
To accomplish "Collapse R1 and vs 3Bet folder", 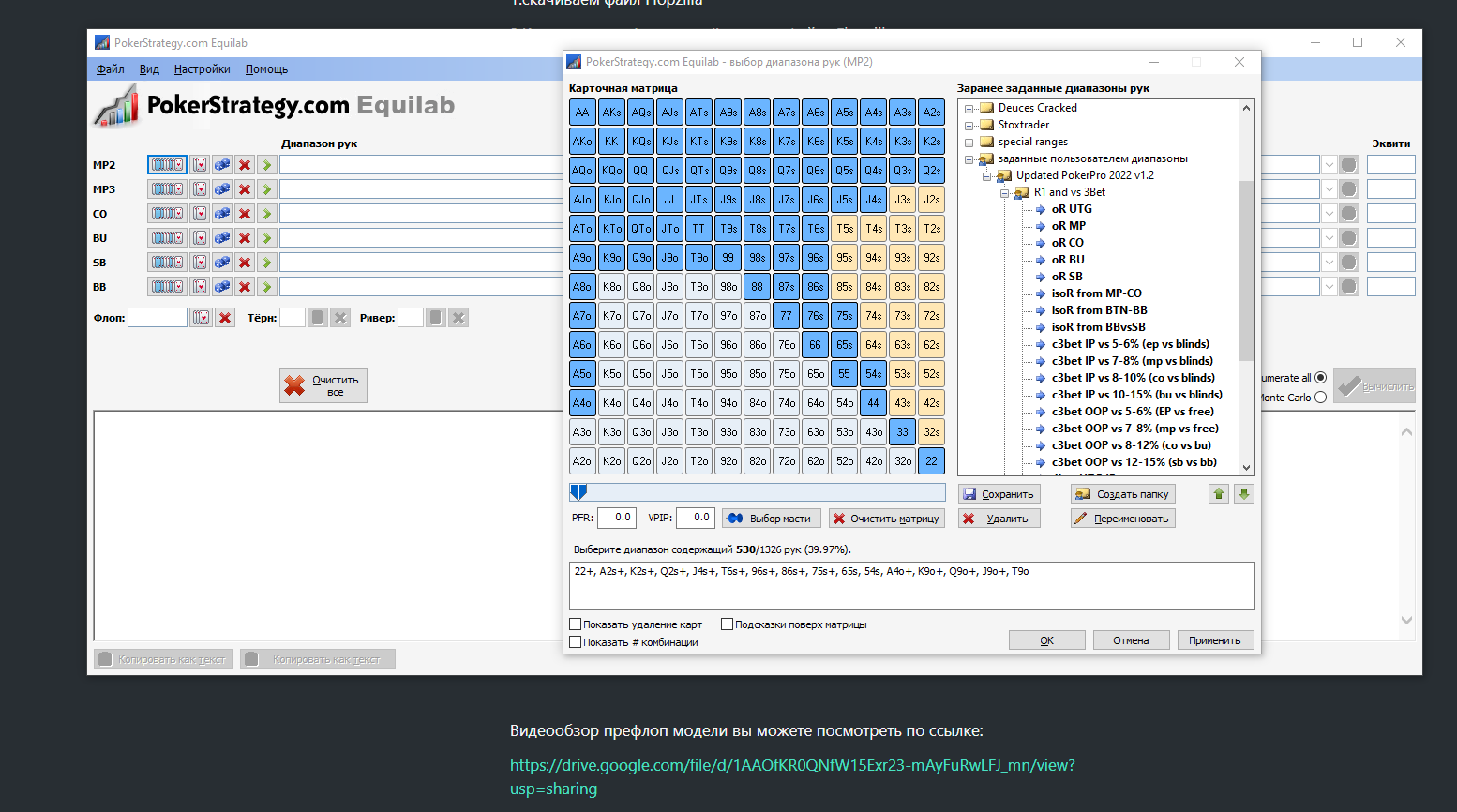I will 1005,192.
